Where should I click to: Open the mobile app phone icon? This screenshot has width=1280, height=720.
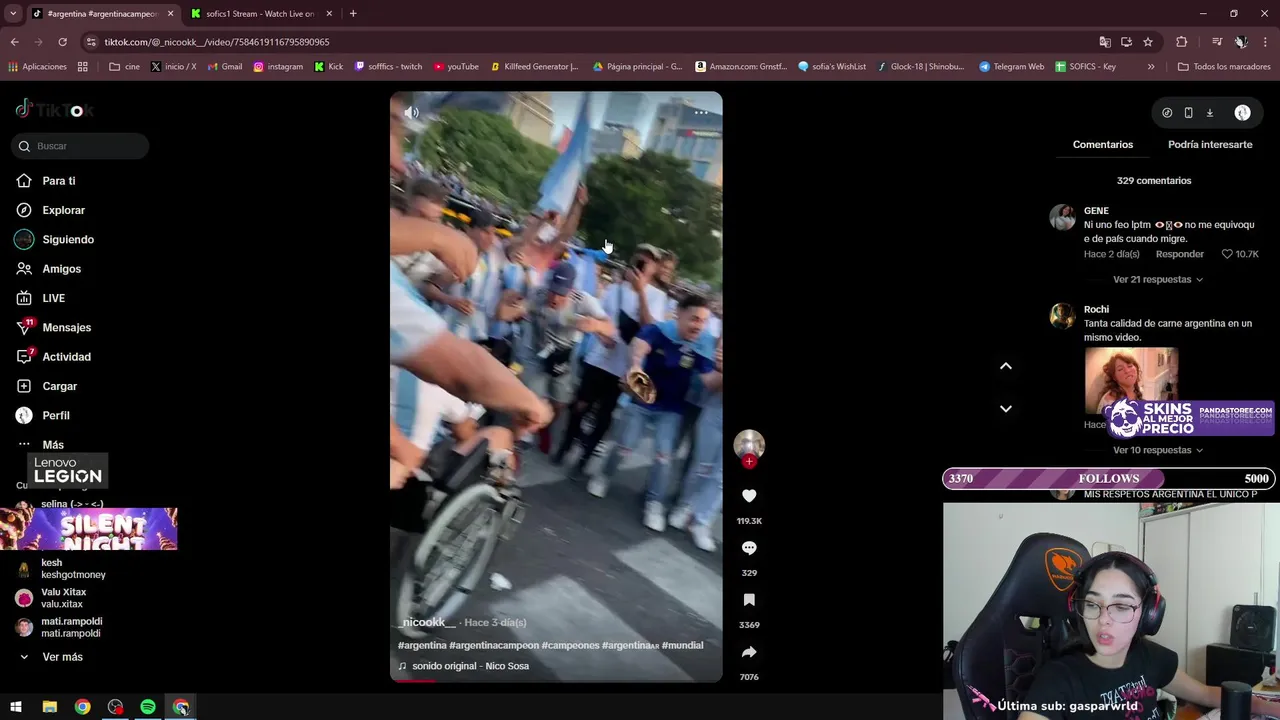click(1188, 113)
